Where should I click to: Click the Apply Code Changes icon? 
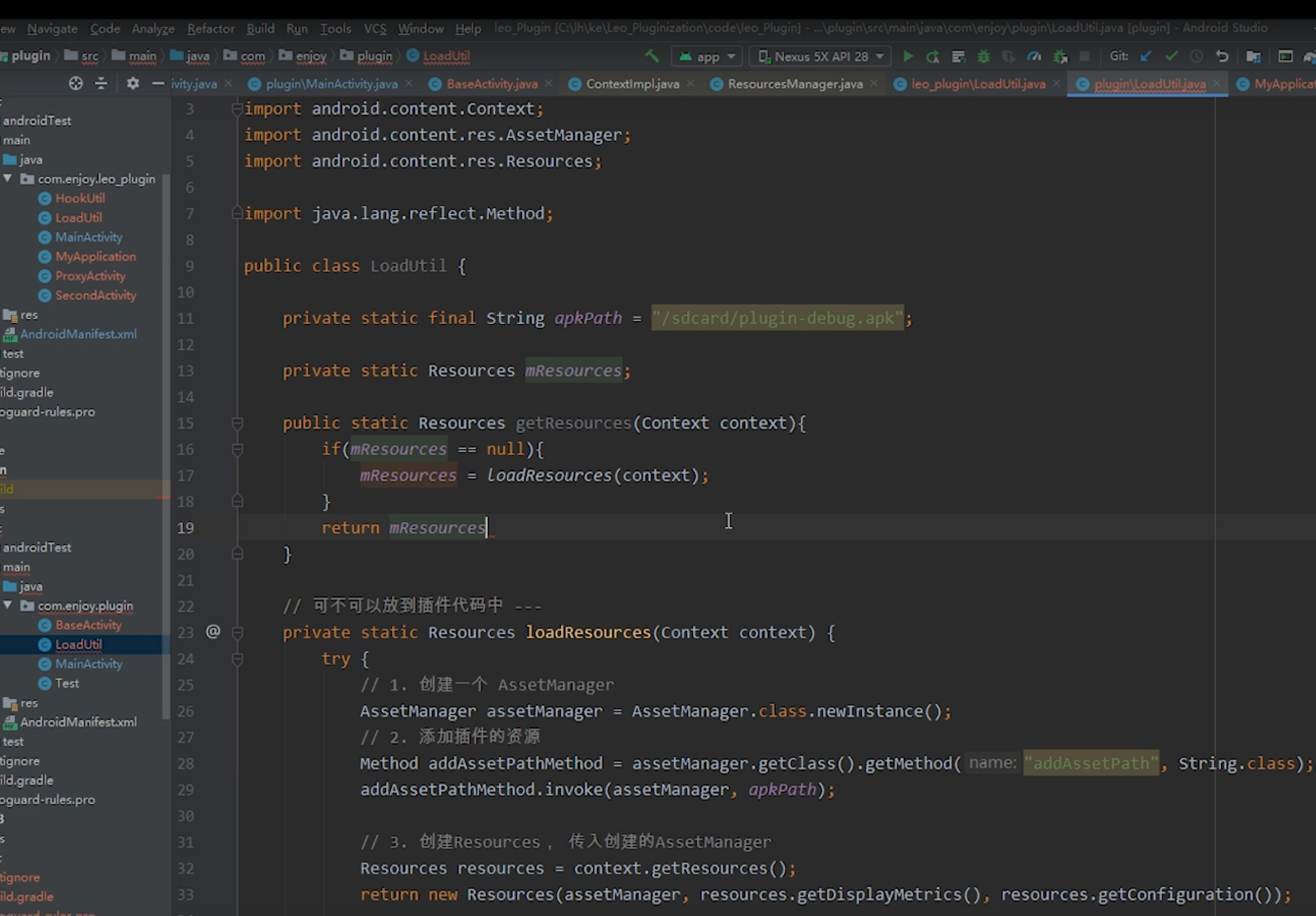click(x=959, y=57)
